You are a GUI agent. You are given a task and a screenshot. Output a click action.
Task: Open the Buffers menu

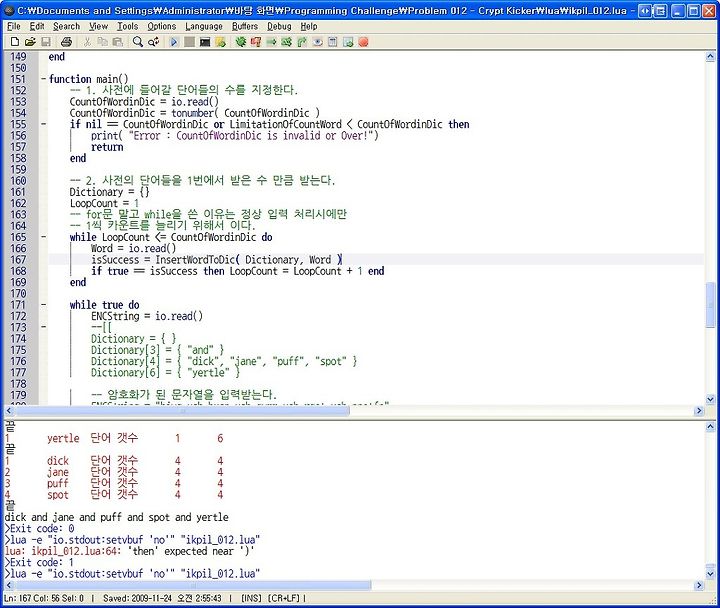(245, 27)
